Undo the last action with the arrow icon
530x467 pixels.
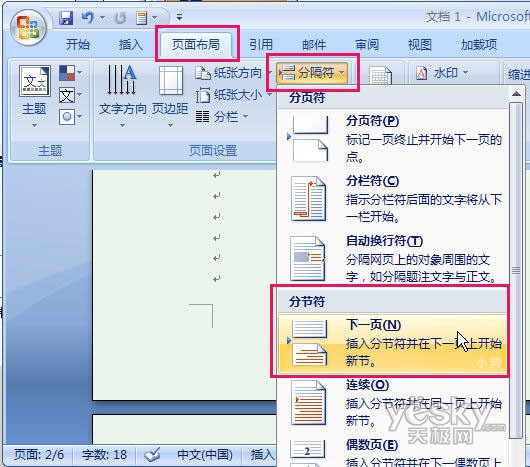coord(89,18)
